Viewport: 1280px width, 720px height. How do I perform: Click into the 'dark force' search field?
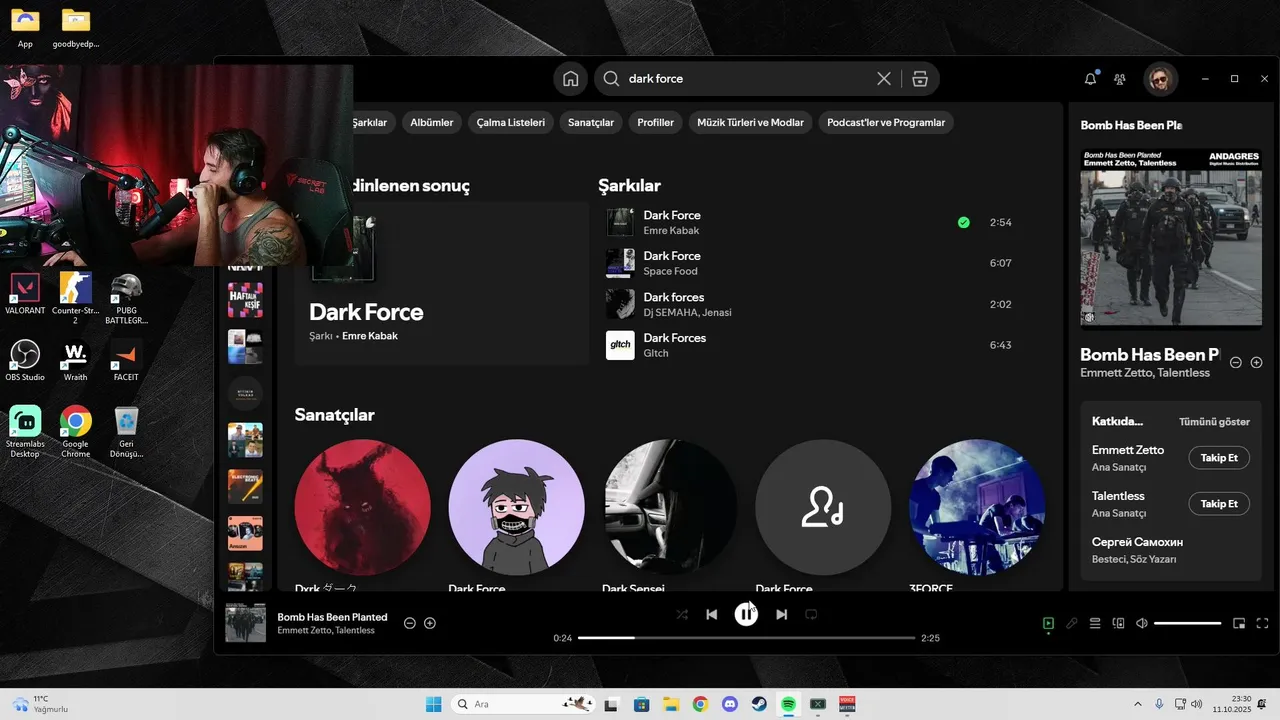coord(745,79)
